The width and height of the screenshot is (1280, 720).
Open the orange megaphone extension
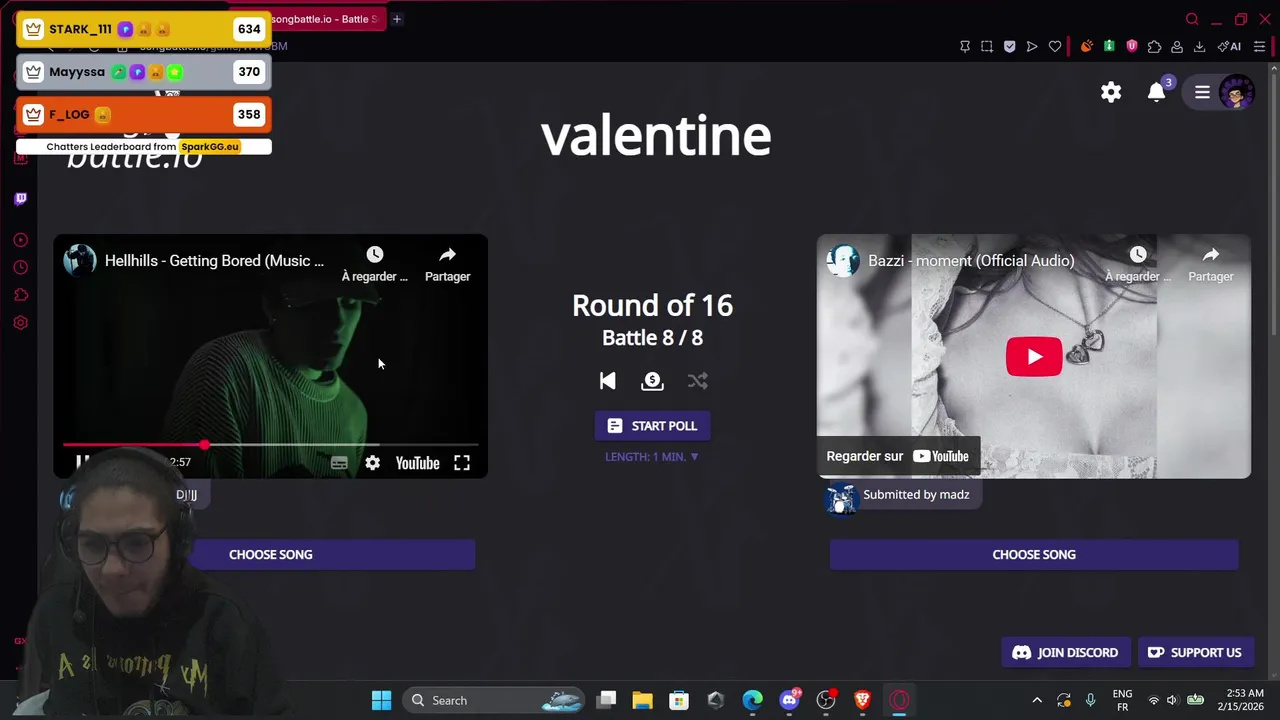point(1087,46)
